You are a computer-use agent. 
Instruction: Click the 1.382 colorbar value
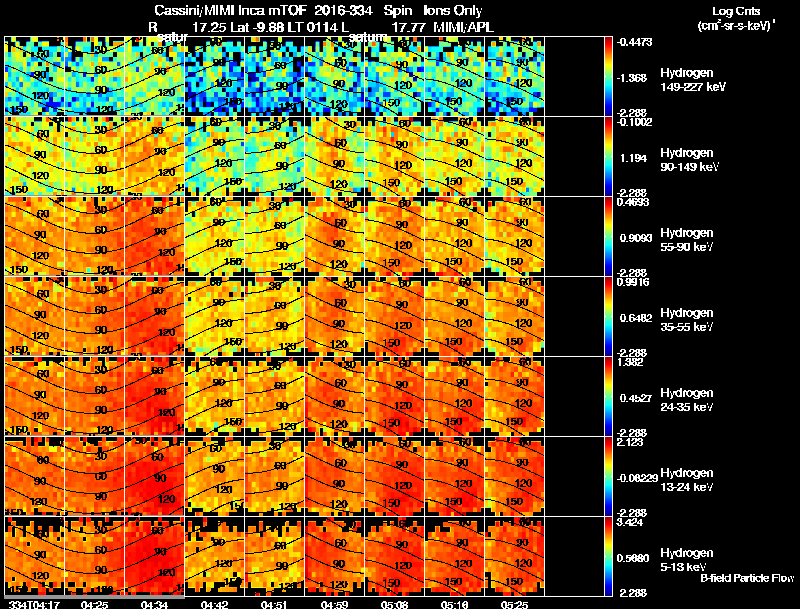[630, 362]
